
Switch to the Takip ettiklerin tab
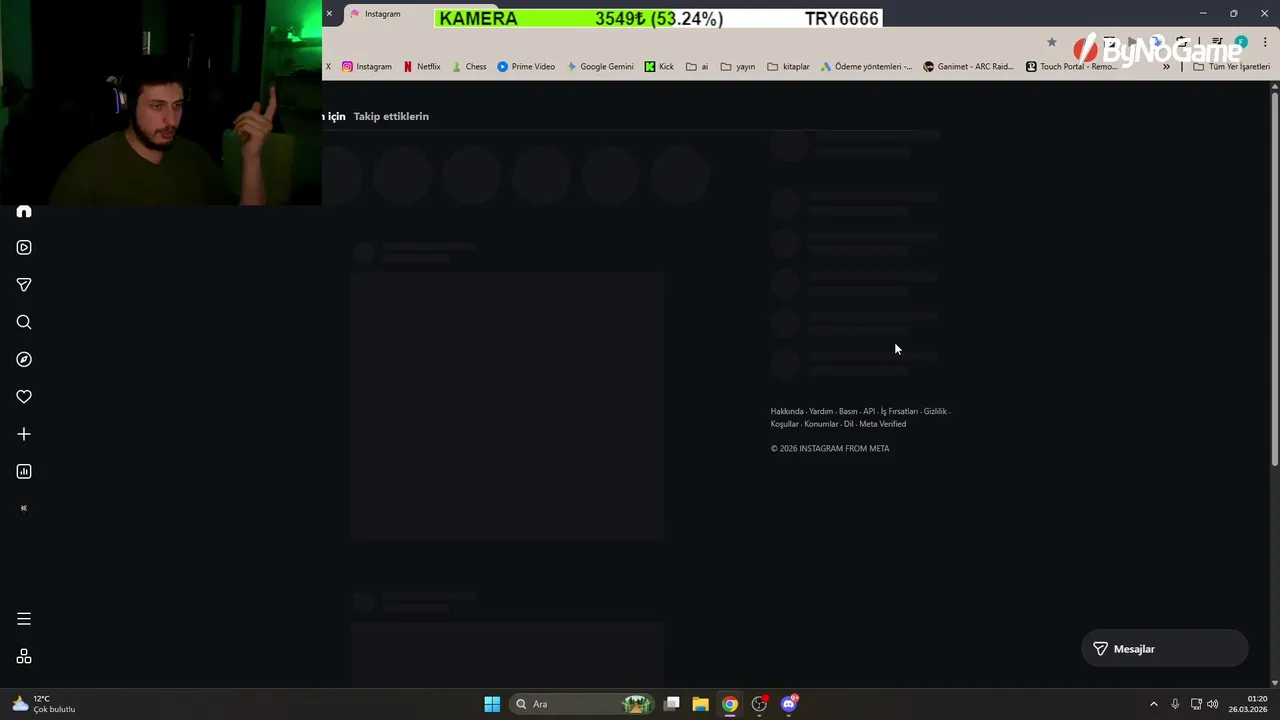[391, 116]
